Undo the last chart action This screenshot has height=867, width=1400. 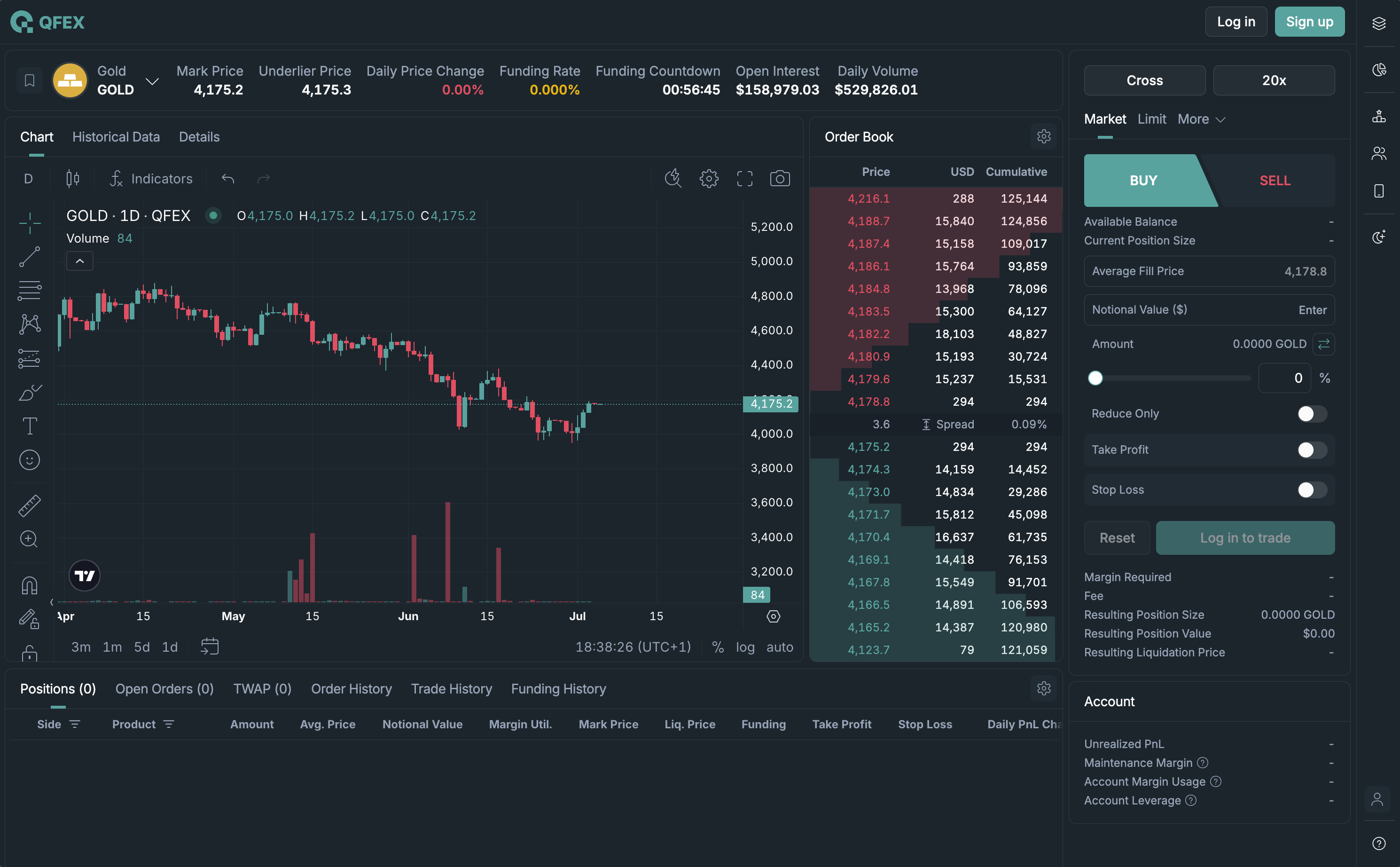click(x=228, y=179)
